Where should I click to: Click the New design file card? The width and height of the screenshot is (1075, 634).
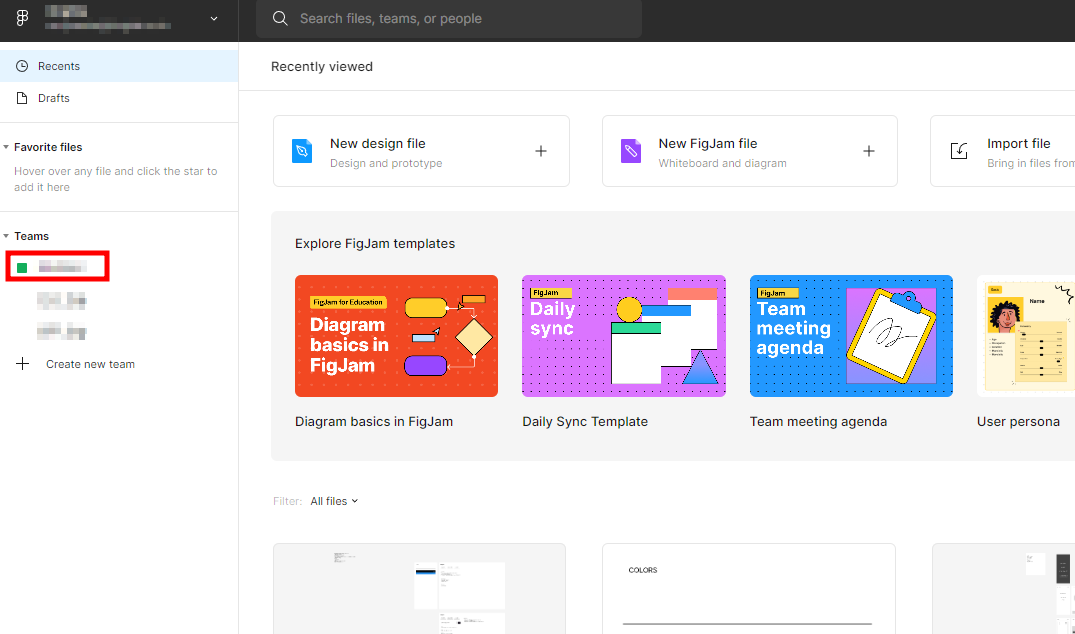(x=421, y=151)
